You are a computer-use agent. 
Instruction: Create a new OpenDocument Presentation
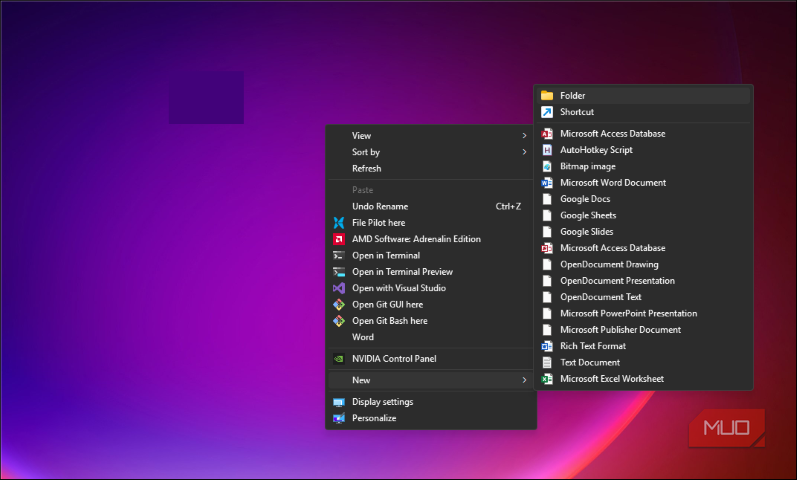tap(643, 281)
